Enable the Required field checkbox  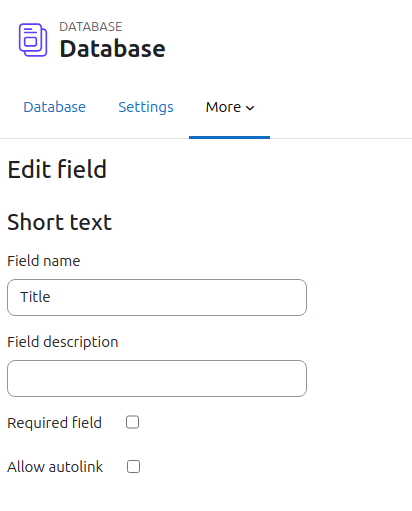click(x=132, y=422)
